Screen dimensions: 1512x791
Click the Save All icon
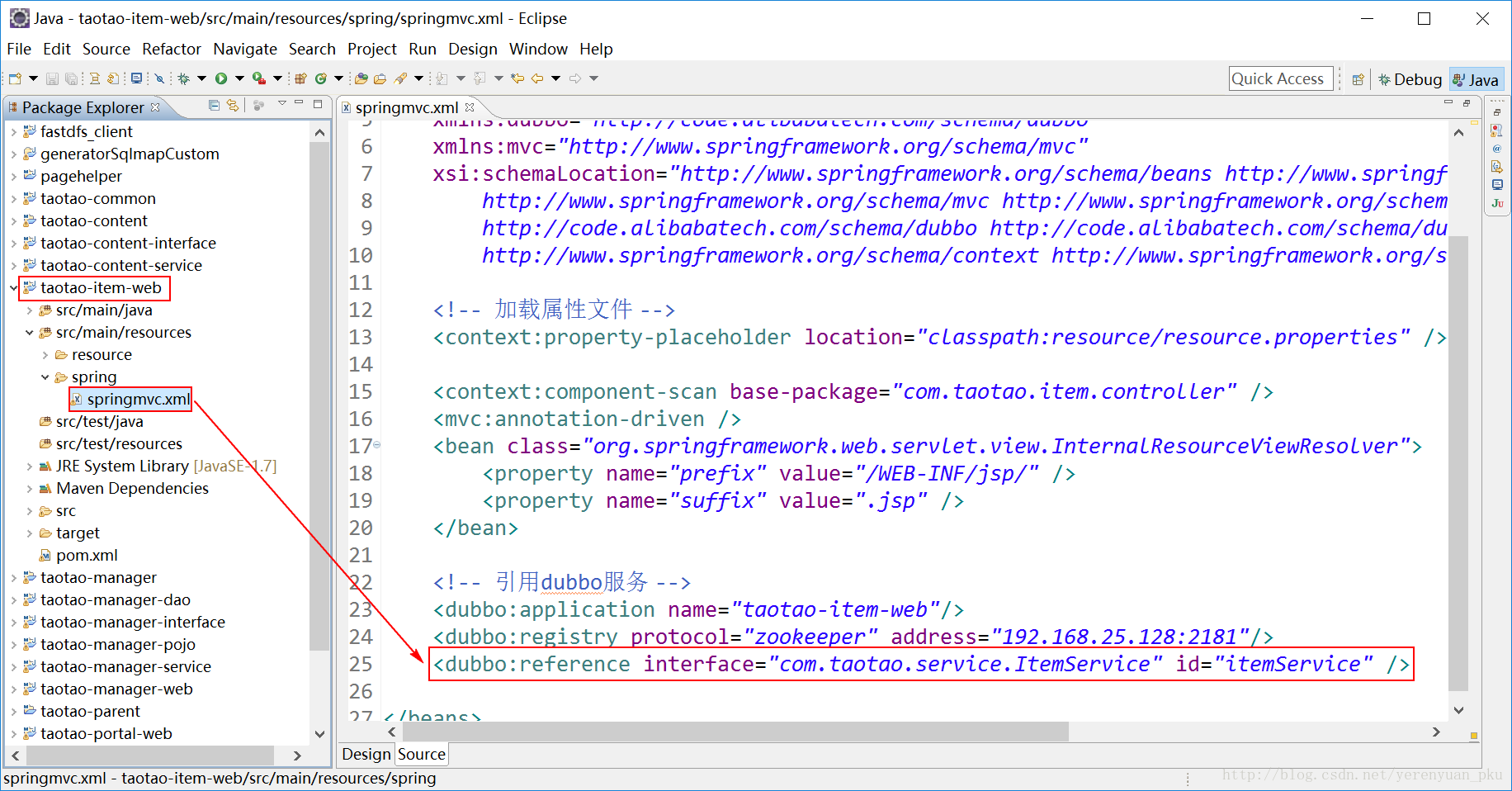point(71,78)
